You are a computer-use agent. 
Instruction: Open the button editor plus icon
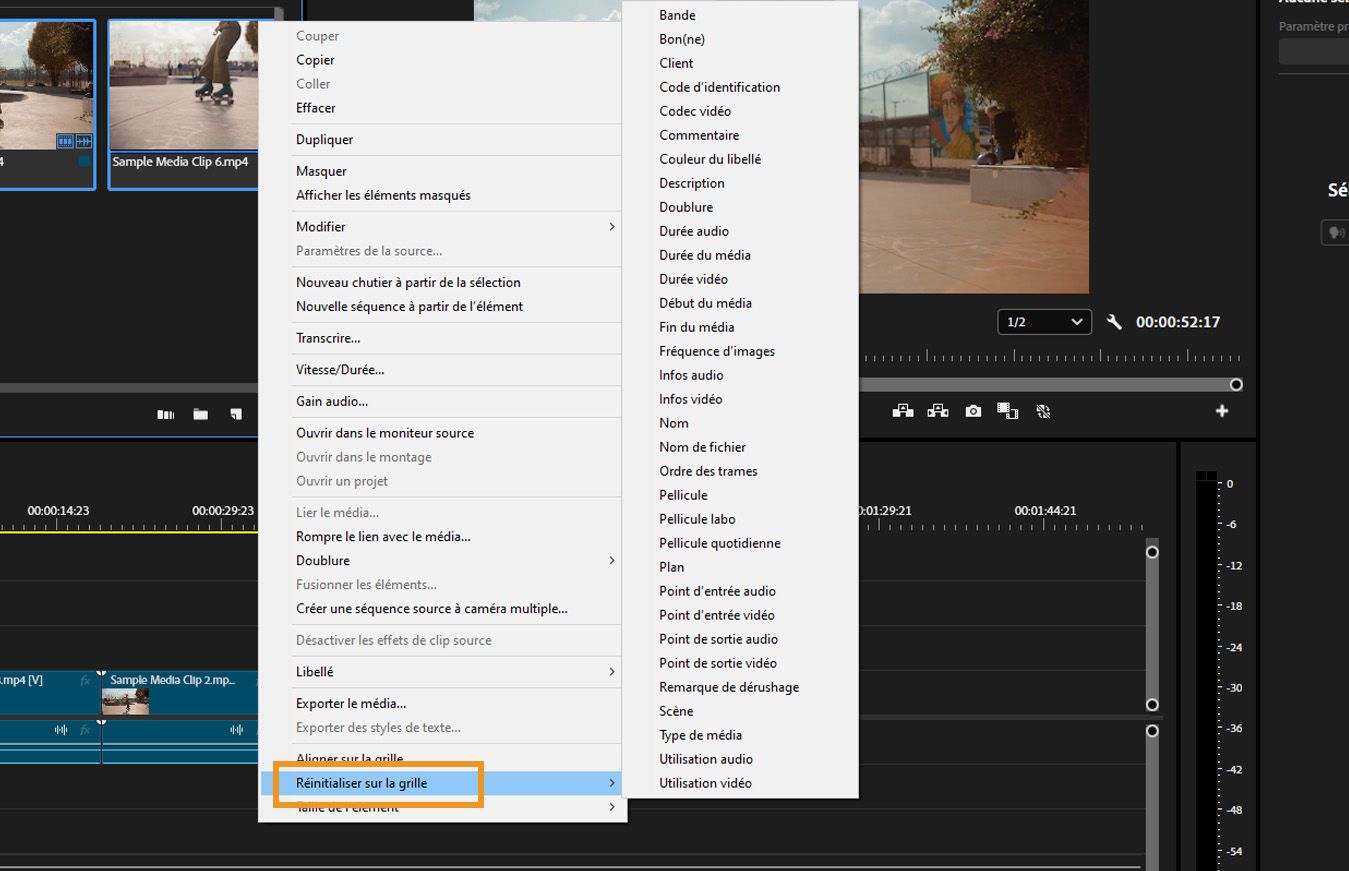click(x=1221, y=411)
